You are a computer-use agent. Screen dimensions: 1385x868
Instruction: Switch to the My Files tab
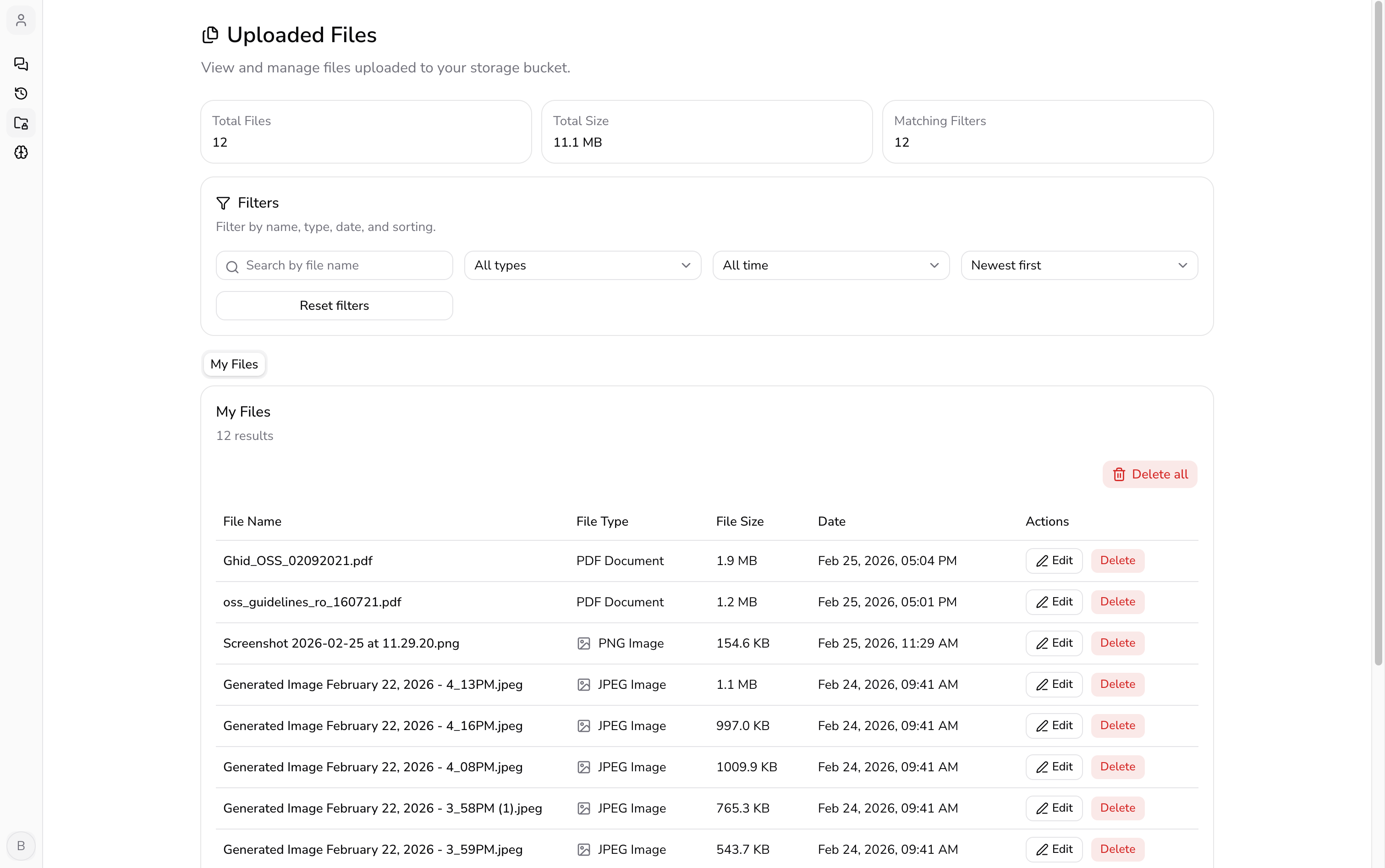pyautogui.click(x=234, y=364)
